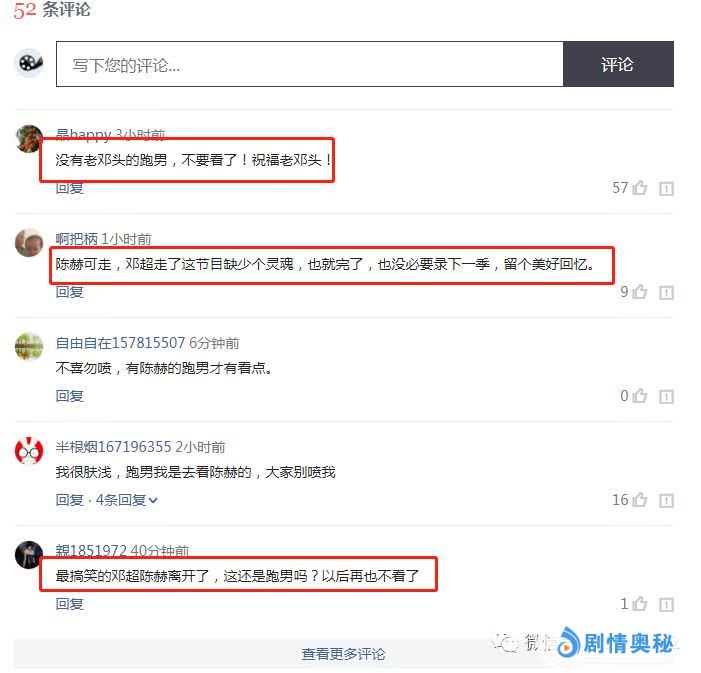Report the 57-like comment via flag icon
This screenshot has width=701, height=673.
point(666,189)
